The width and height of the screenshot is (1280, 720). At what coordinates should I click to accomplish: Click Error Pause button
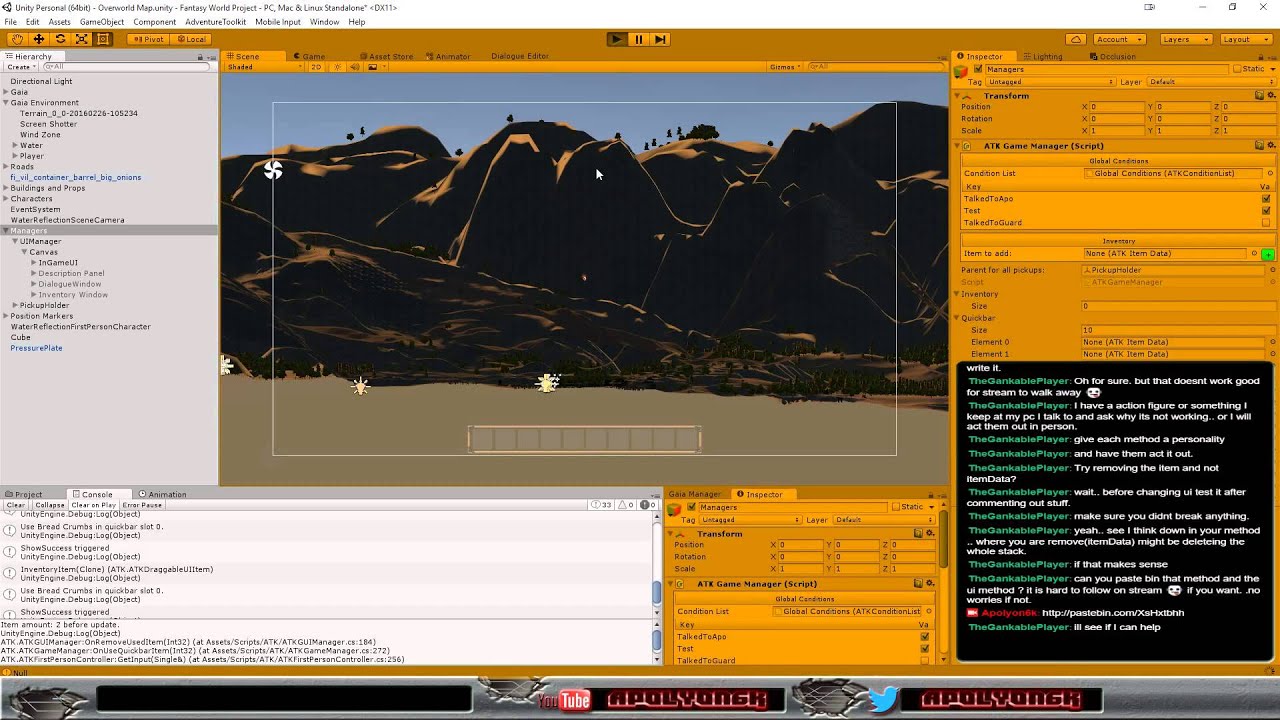pyautogui.click(x=142, y=506)
